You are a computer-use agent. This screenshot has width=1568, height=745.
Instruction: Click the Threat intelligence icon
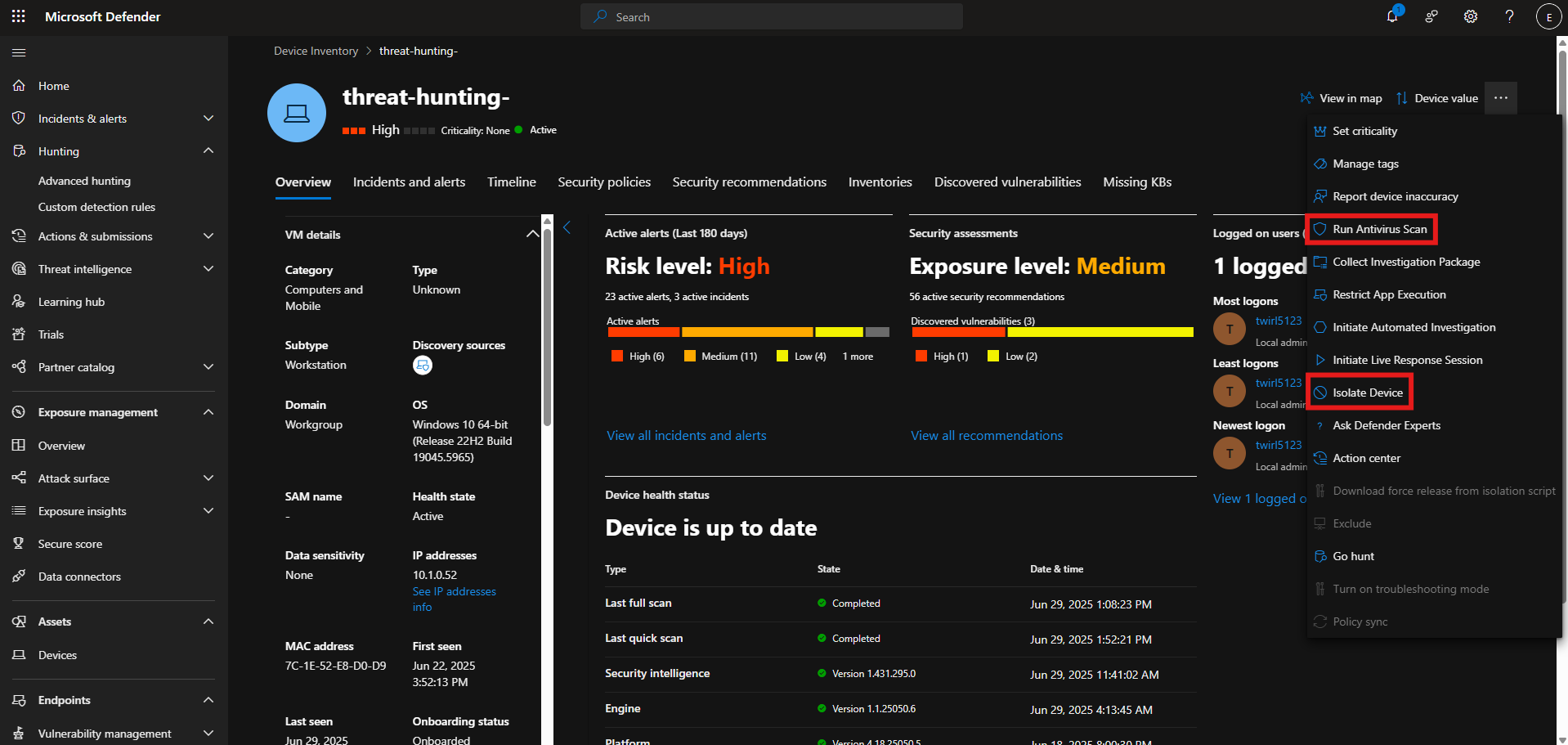point(19,268)
